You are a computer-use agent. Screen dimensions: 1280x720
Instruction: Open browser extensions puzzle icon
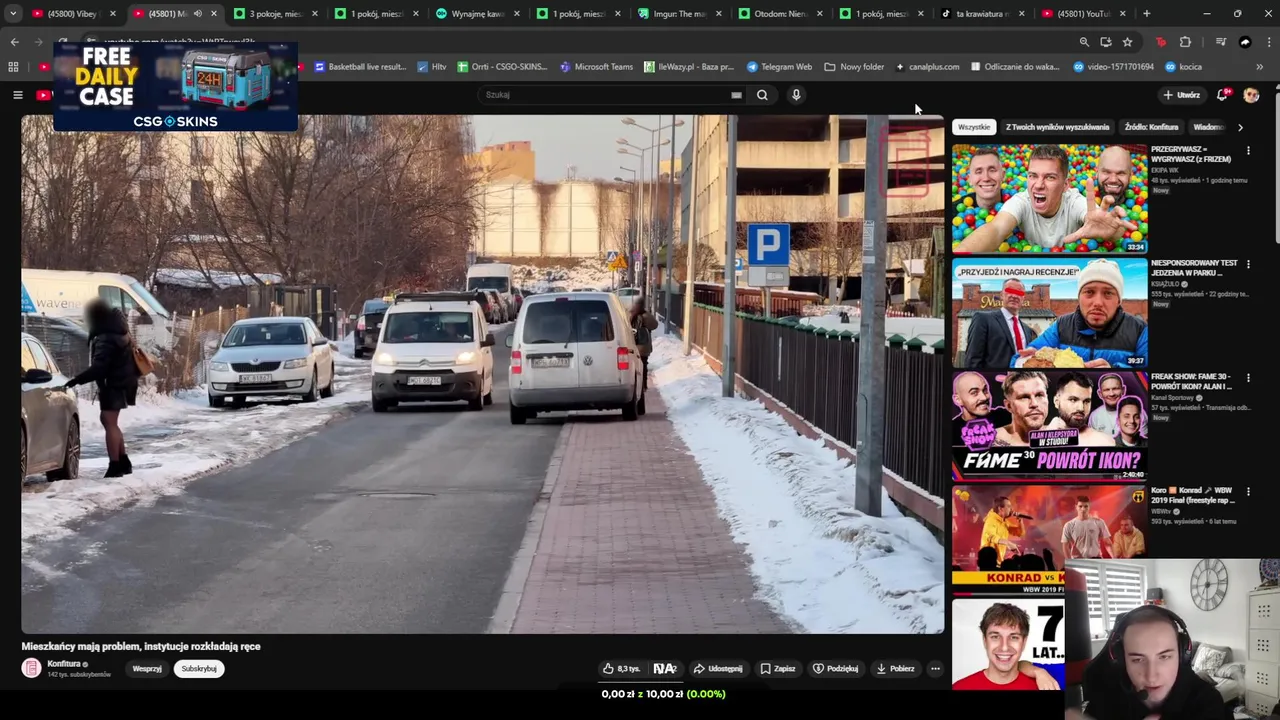pos(1185,42)
